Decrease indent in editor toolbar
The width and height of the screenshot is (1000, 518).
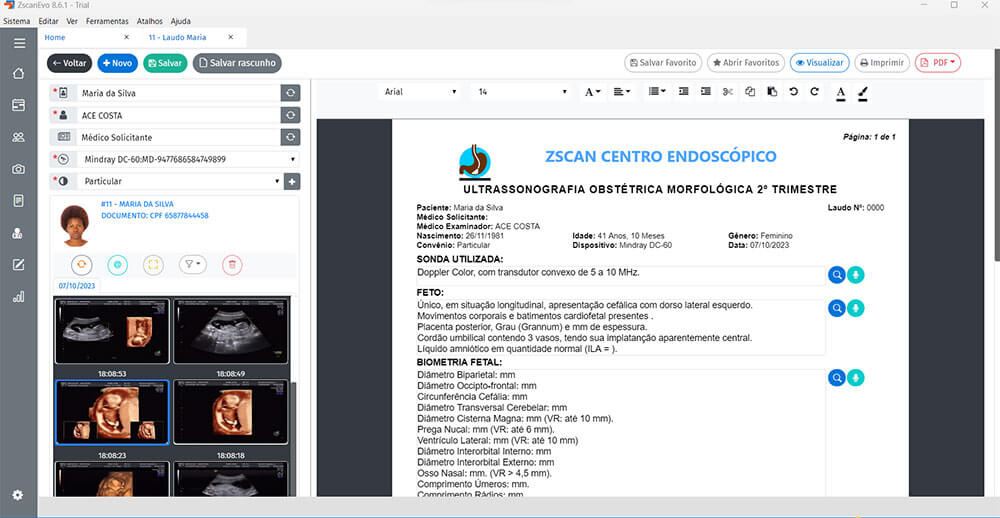click(x=684, y=92)
